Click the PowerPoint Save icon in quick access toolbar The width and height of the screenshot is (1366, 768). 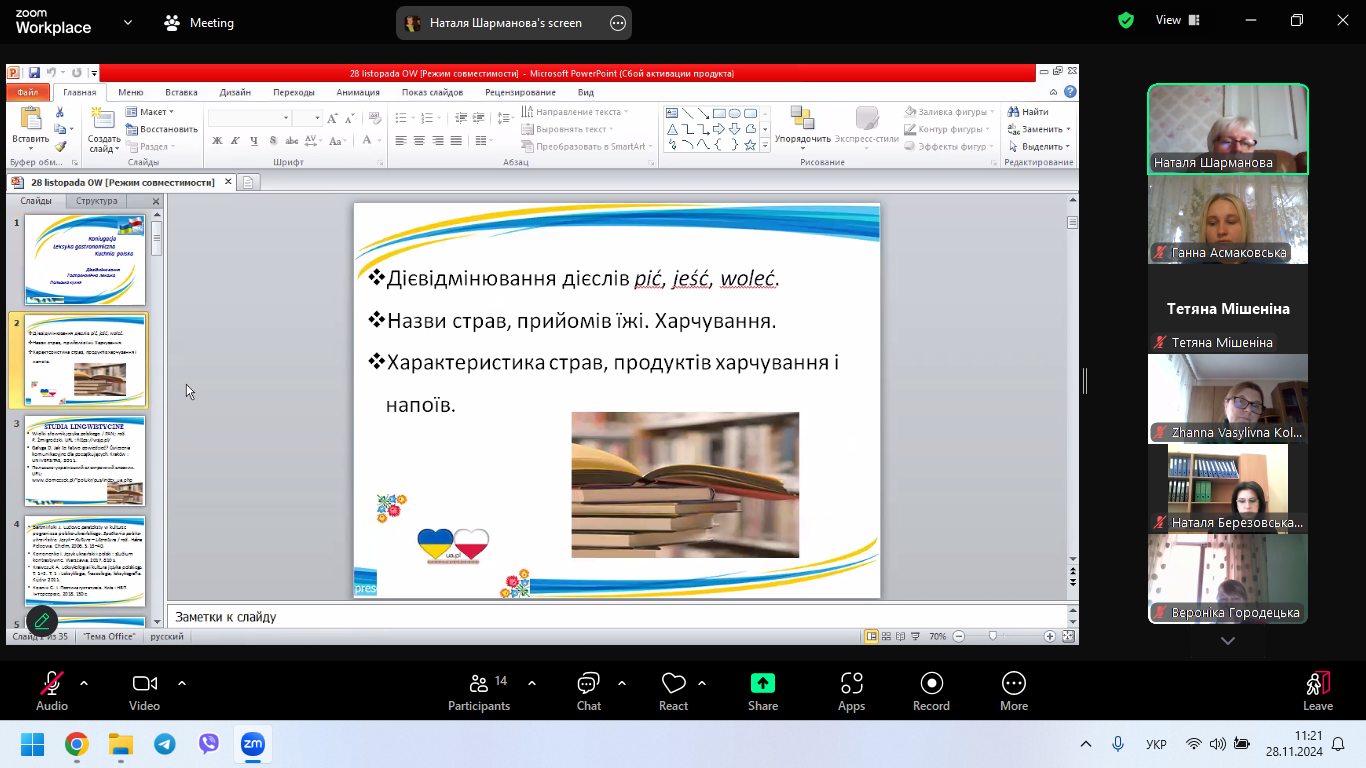(x=34, y=73)
